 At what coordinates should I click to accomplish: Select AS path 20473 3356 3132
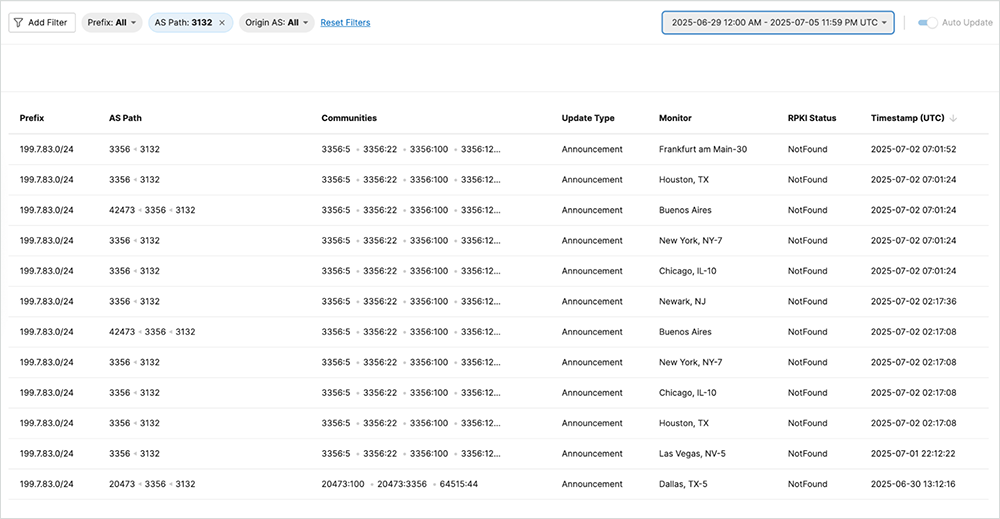(x=151, y=484)
